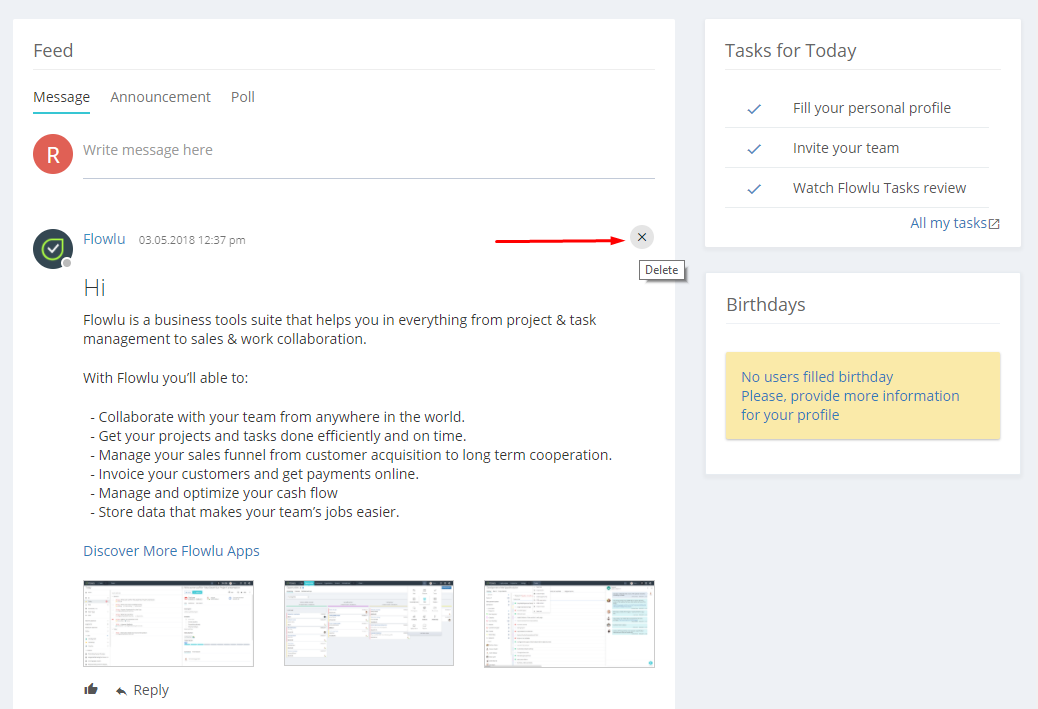Switch to the Message tab

(x=62, y=97)
